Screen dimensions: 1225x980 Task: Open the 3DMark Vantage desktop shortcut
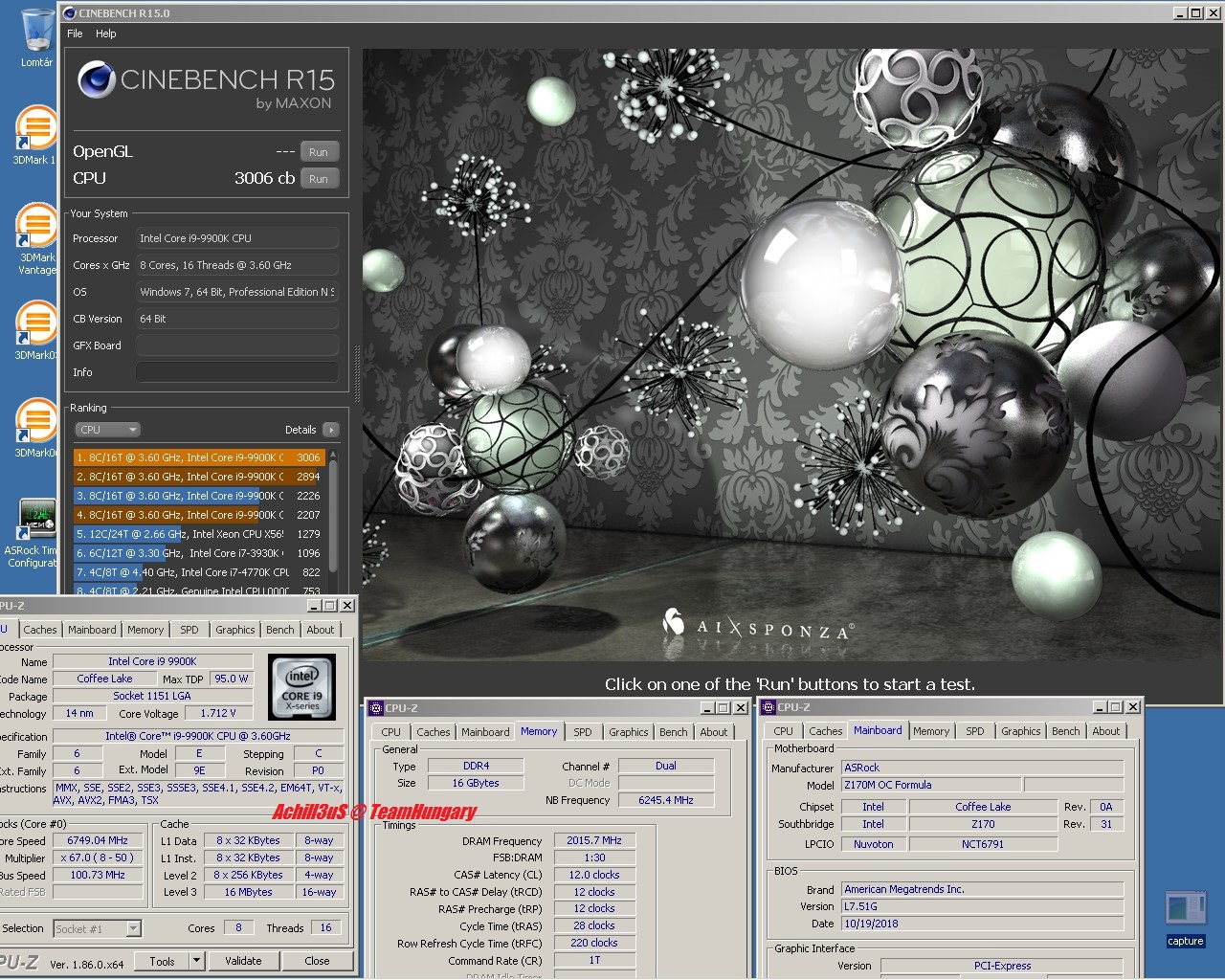[x=37, y=237]
